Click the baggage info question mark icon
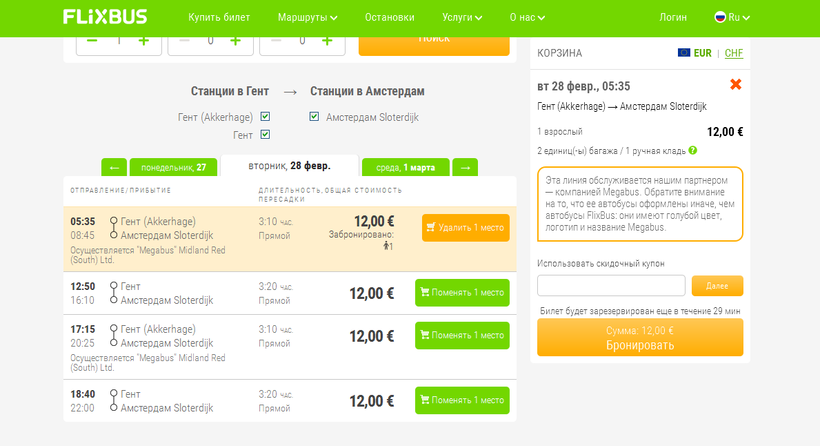 tap(693, 151)
